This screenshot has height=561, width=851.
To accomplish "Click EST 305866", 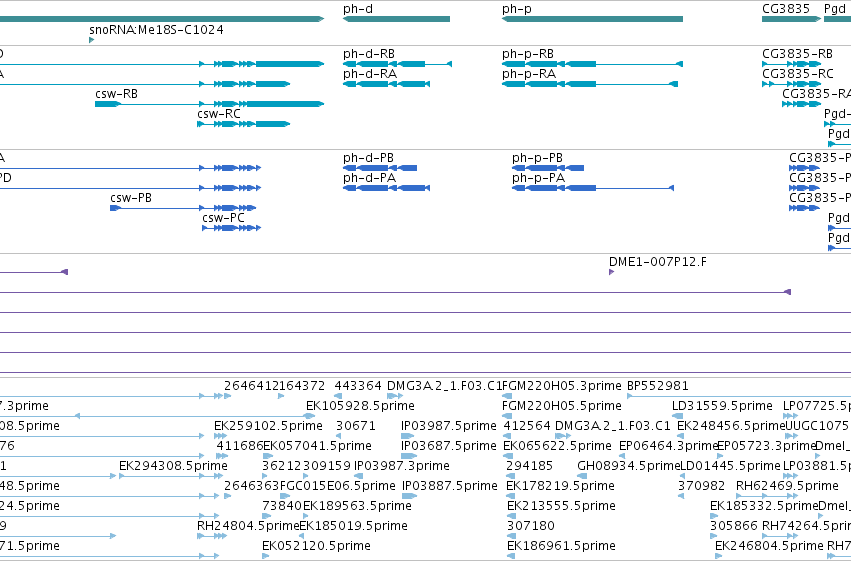I will tap(713, 536).
